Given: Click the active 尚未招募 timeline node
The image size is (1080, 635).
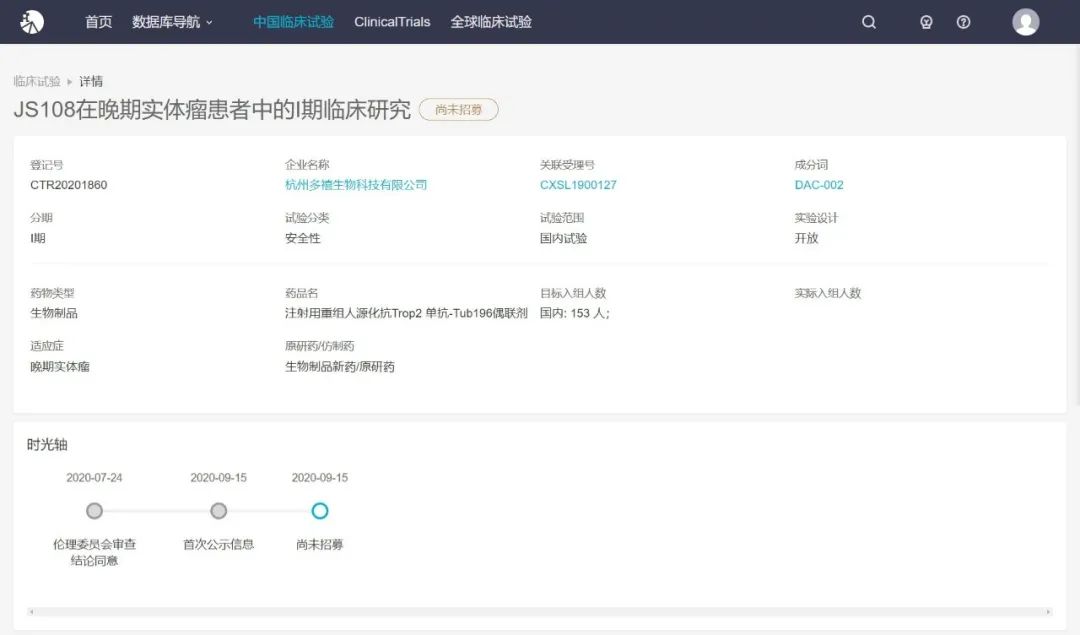Looking at the screenshot, I should pyautogui.click(x=320, y=511).
